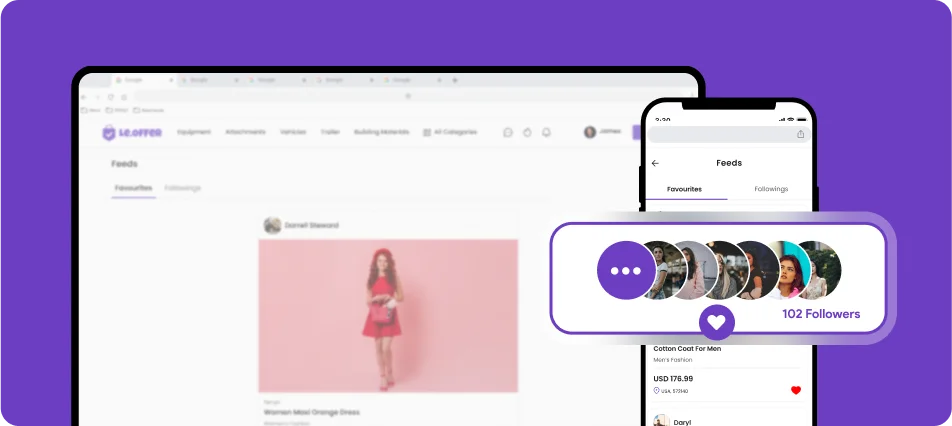Select the Favourites tab on the phone
Screen dimensions: 952x426
(x=684, y=189)
